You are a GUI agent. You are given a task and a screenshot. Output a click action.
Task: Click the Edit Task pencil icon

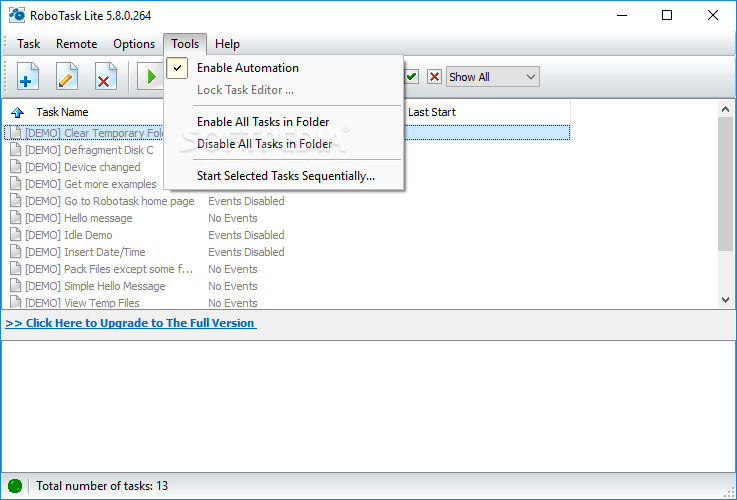coord(67,77)
